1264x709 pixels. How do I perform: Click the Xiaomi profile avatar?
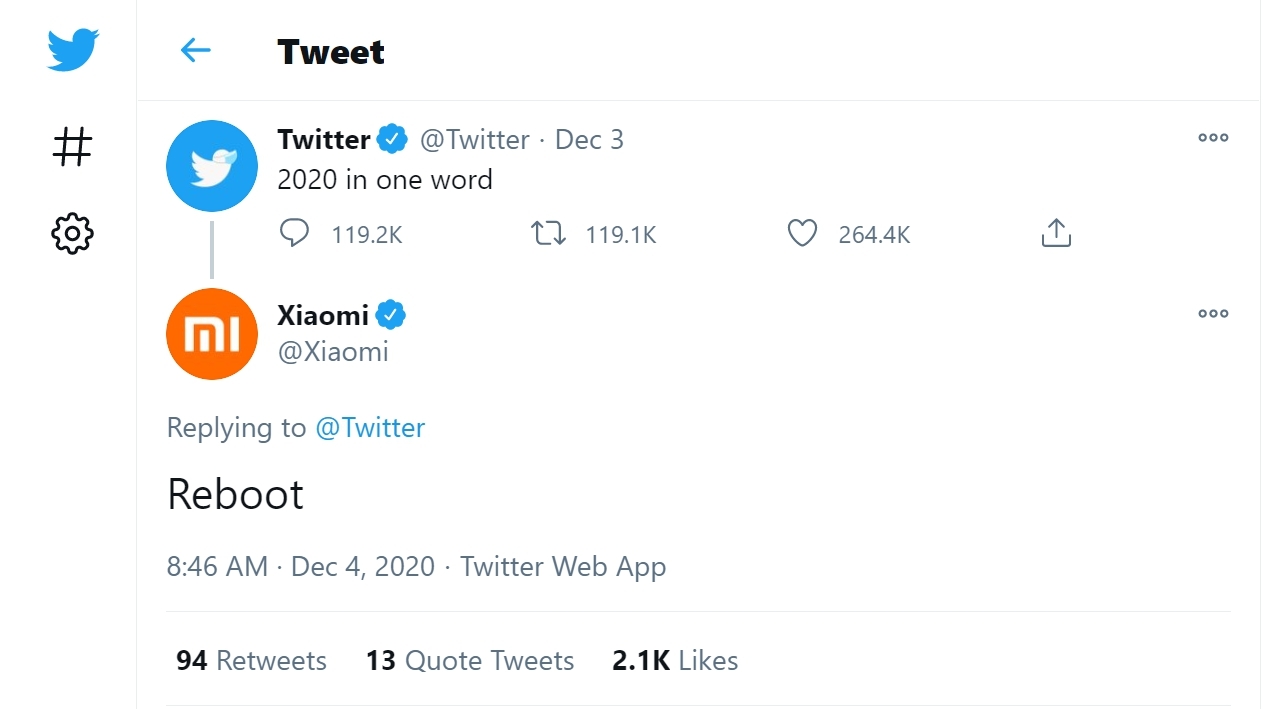pos(212,334)
